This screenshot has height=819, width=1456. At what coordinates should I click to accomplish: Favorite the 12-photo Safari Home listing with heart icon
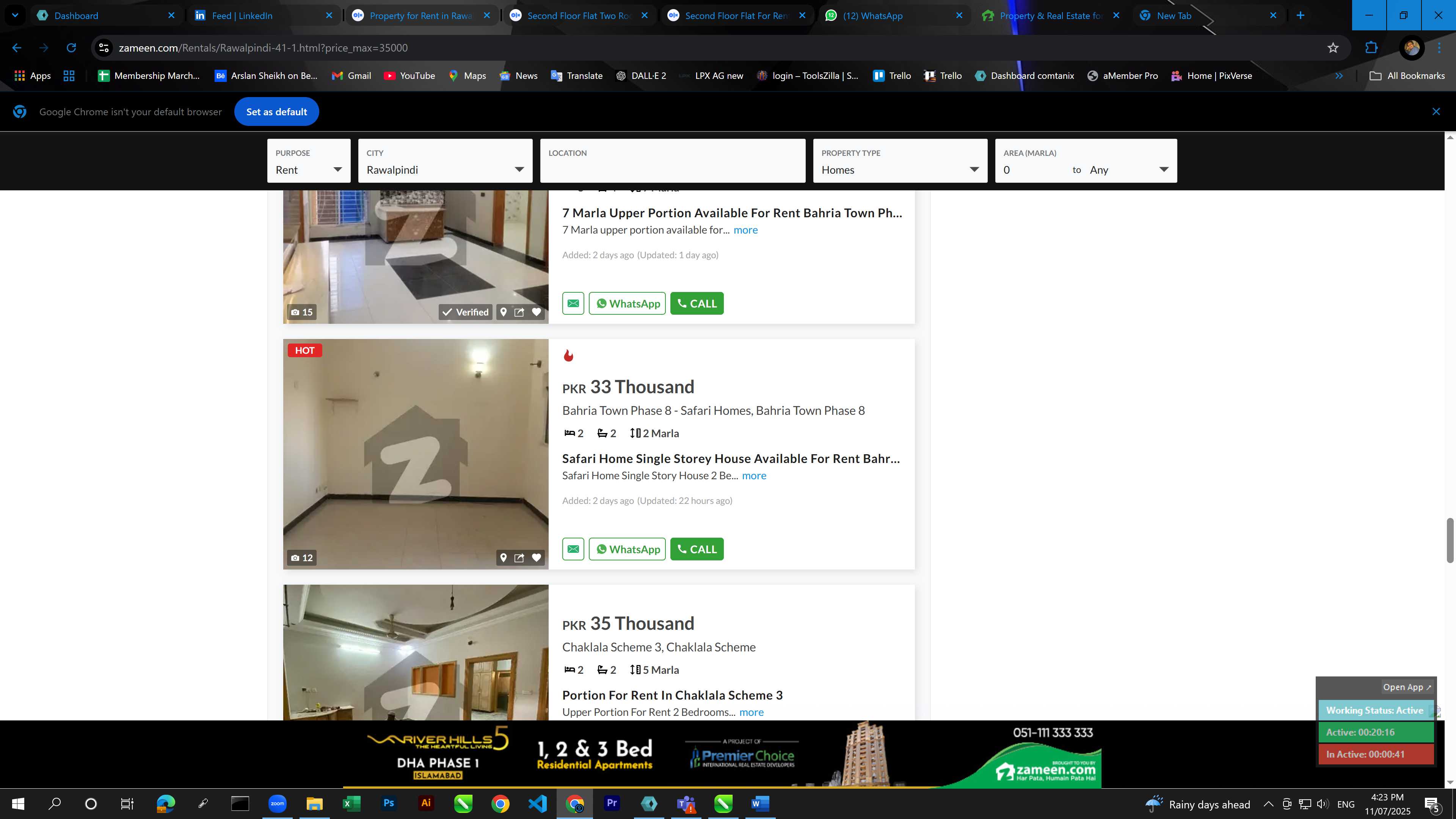(537, 558)
